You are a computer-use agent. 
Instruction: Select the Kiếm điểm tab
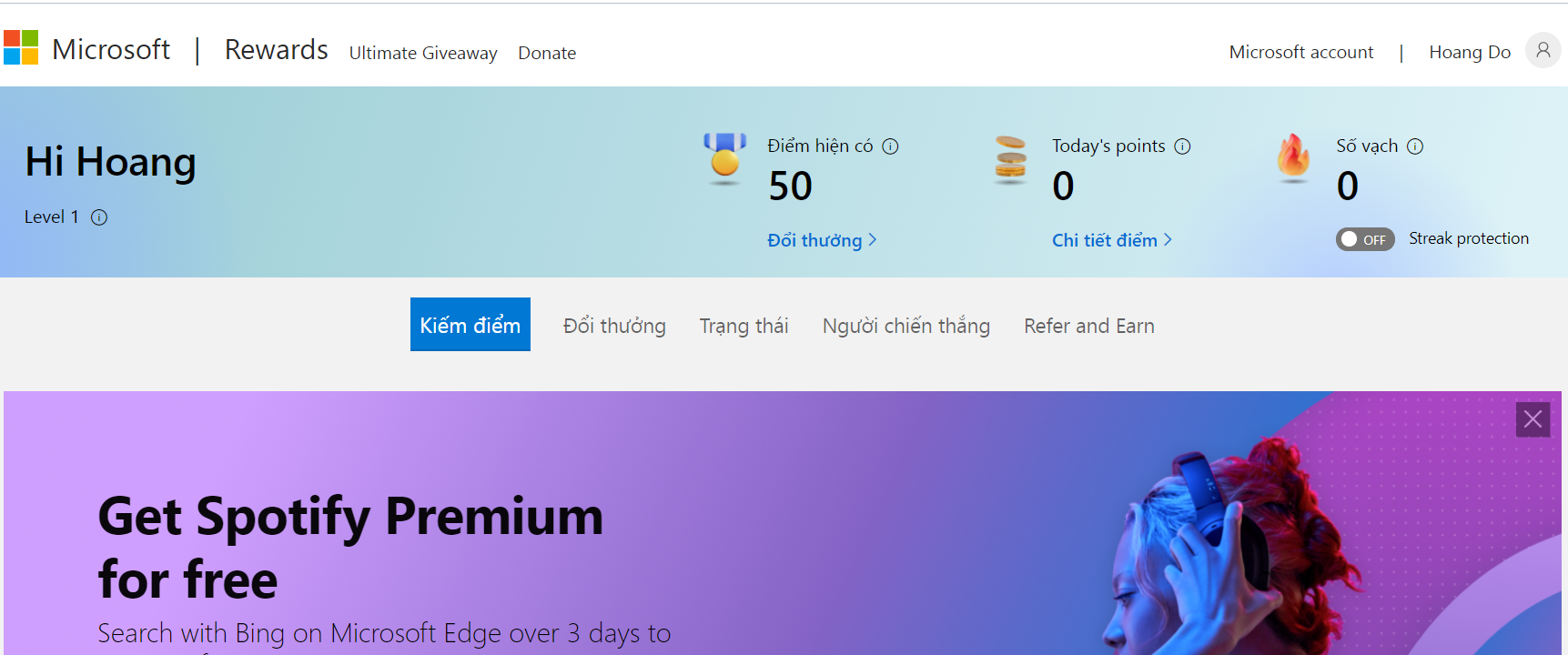[470, 325]
